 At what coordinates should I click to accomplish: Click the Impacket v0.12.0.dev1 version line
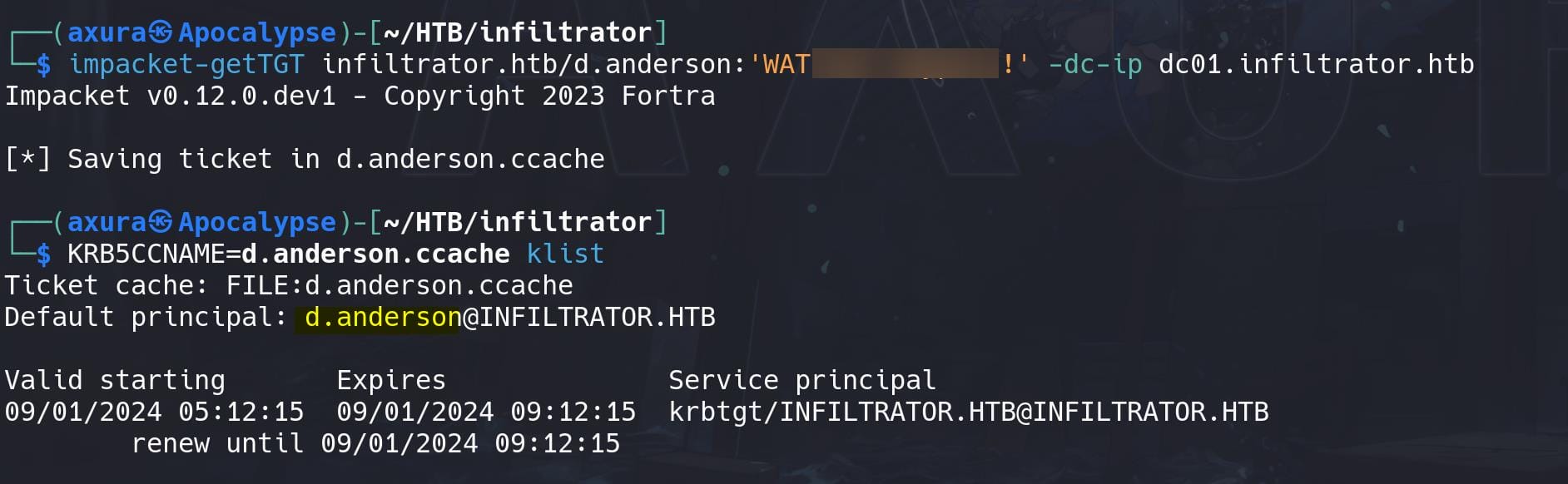[x=360, y=96]
